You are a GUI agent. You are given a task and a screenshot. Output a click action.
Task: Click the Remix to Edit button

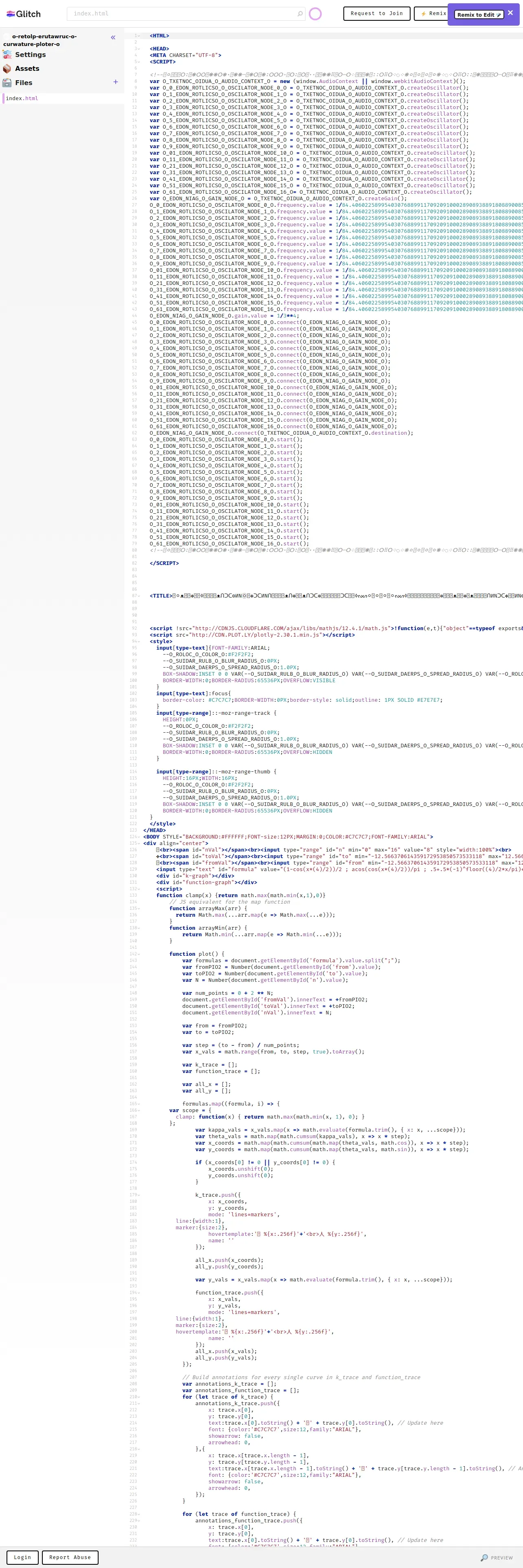pos(479,15)
